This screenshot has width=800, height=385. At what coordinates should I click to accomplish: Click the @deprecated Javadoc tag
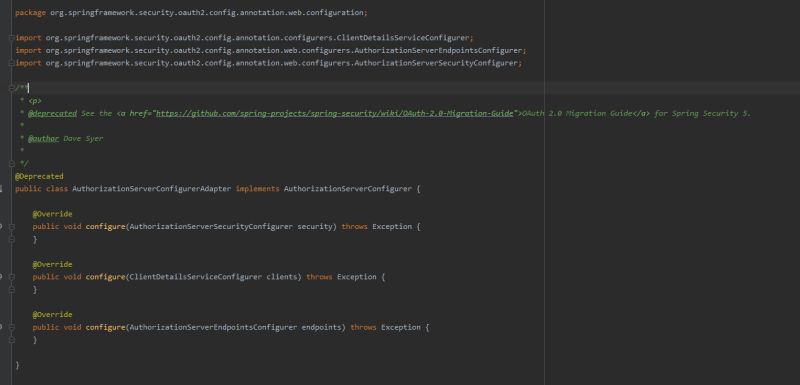[52, 113]
